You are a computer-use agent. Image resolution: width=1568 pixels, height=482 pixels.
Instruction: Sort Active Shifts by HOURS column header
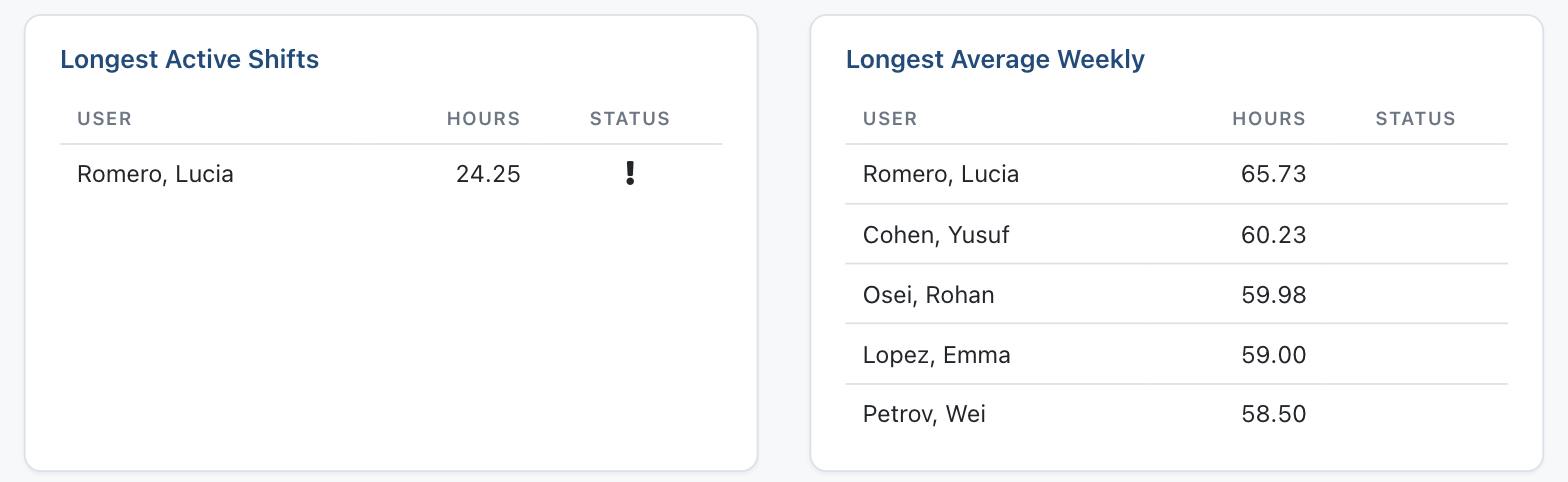(x=484, y=119)
